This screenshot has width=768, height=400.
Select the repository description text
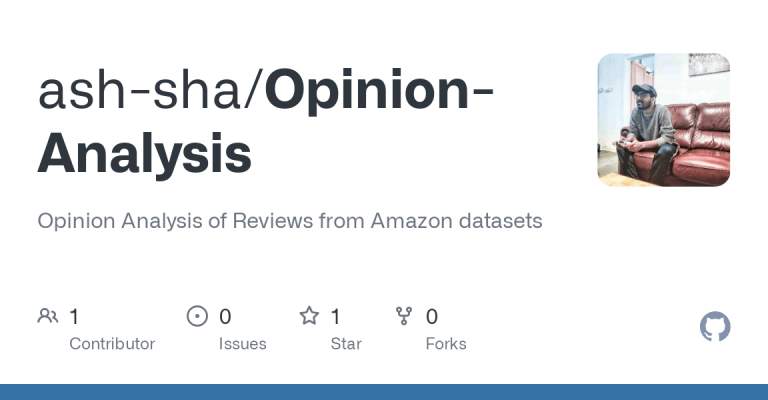click(x=289, y=221)
